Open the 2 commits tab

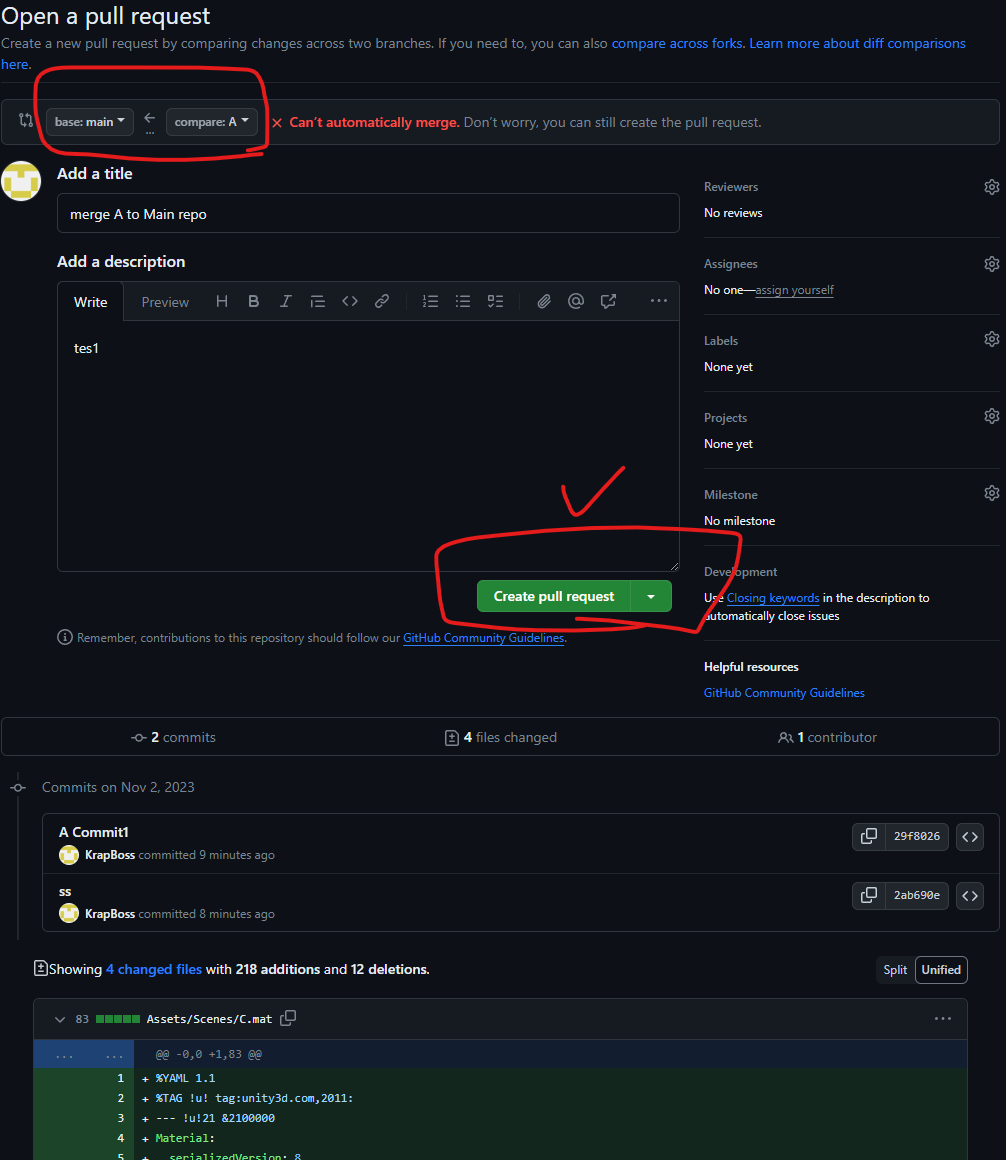(x=173, y=738)
